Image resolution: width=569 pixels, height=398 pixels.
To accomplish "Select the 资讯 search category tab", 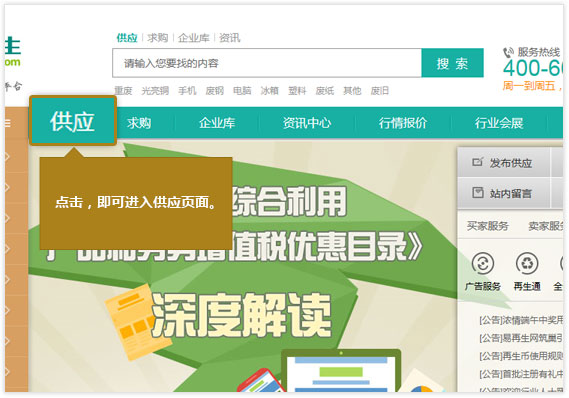I will click(x=229, y=38).
